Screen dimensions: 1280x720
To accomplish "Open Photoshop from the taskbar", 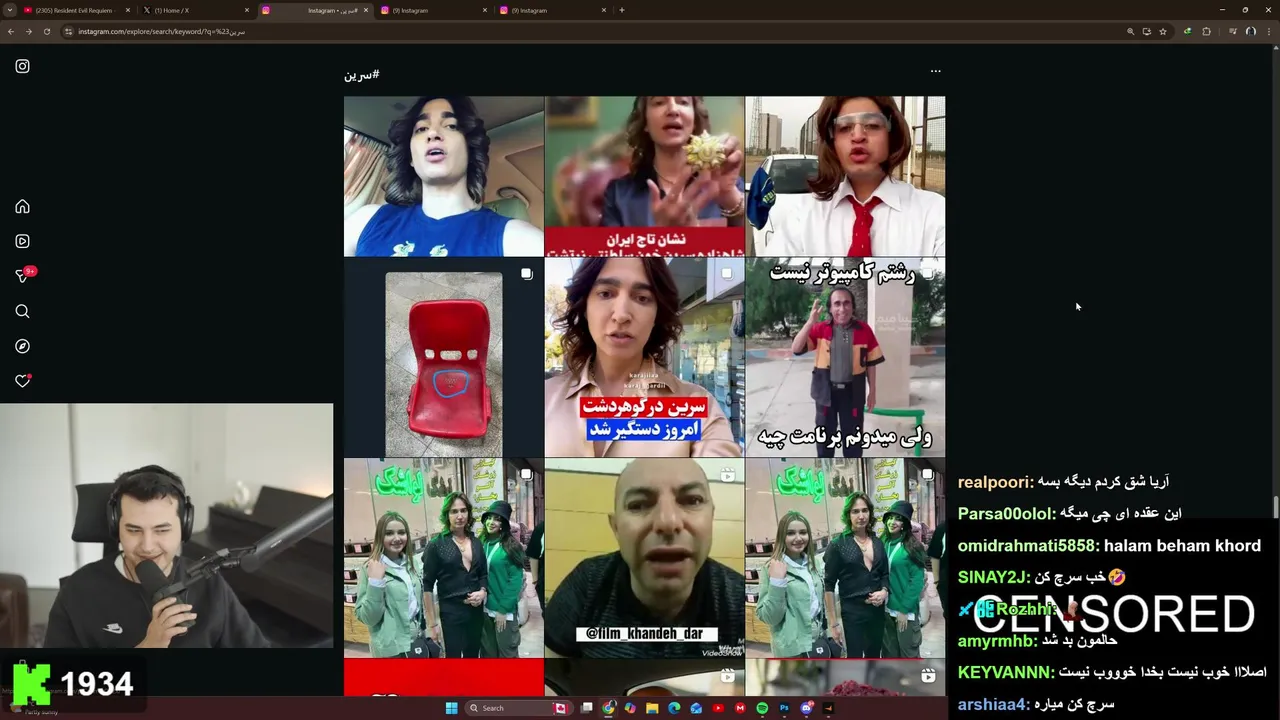I will (x=784, y=708).
